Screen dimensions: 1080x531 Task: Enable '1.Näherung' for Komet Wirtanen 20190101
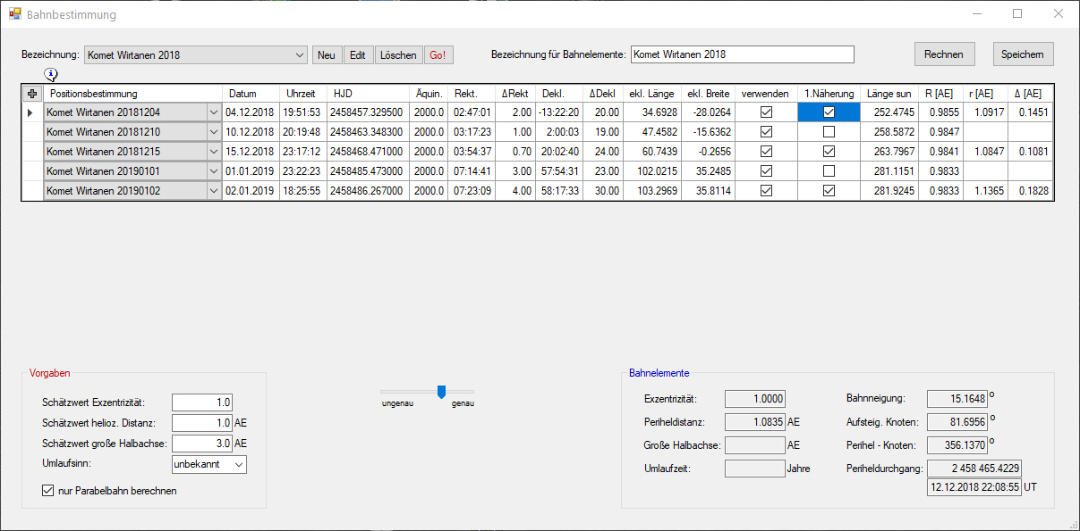[828, 171]
